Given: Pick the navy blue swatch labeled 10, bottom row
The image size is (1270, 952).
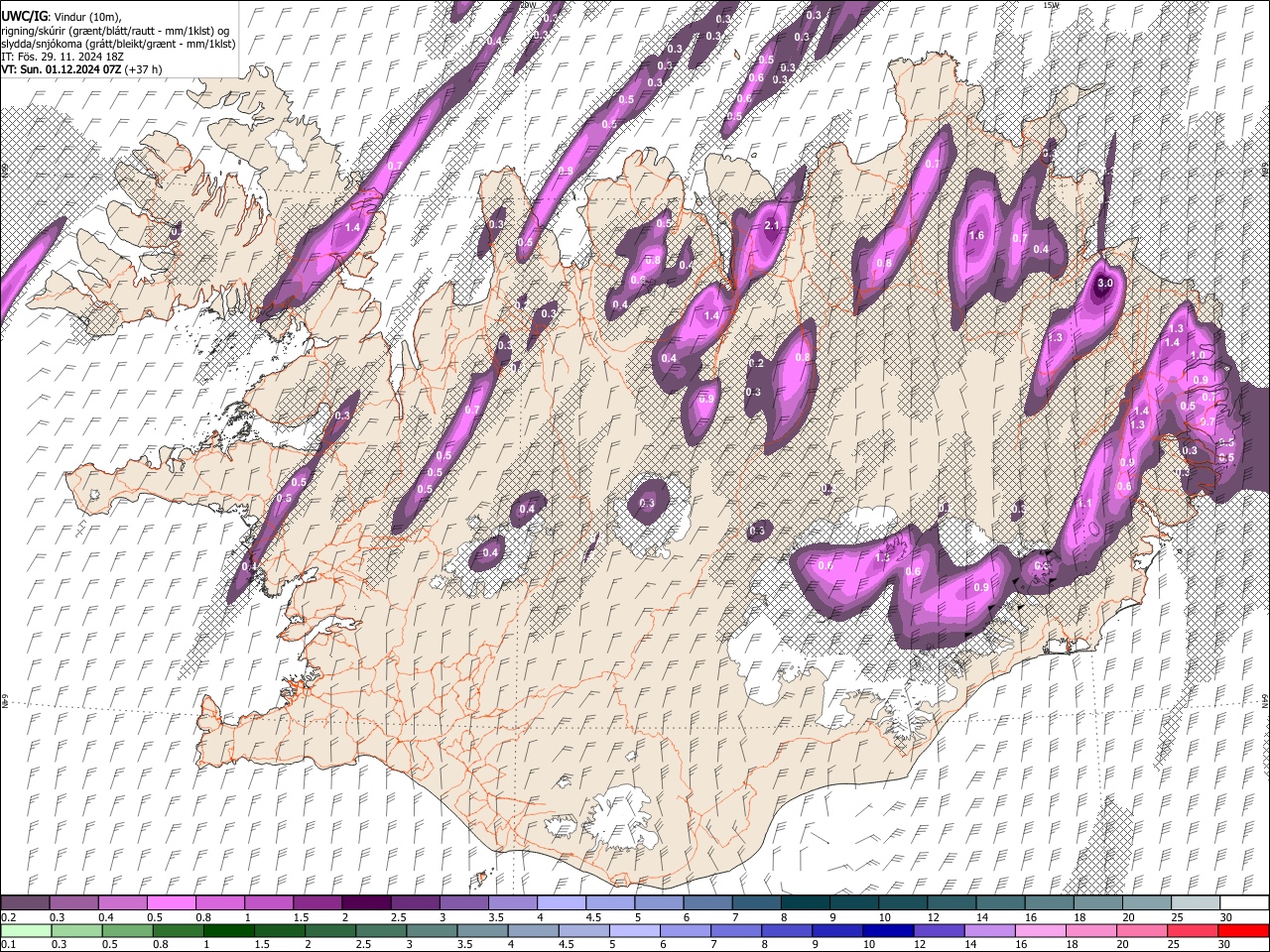Looking at the screenshot, I should pos(888,931).
